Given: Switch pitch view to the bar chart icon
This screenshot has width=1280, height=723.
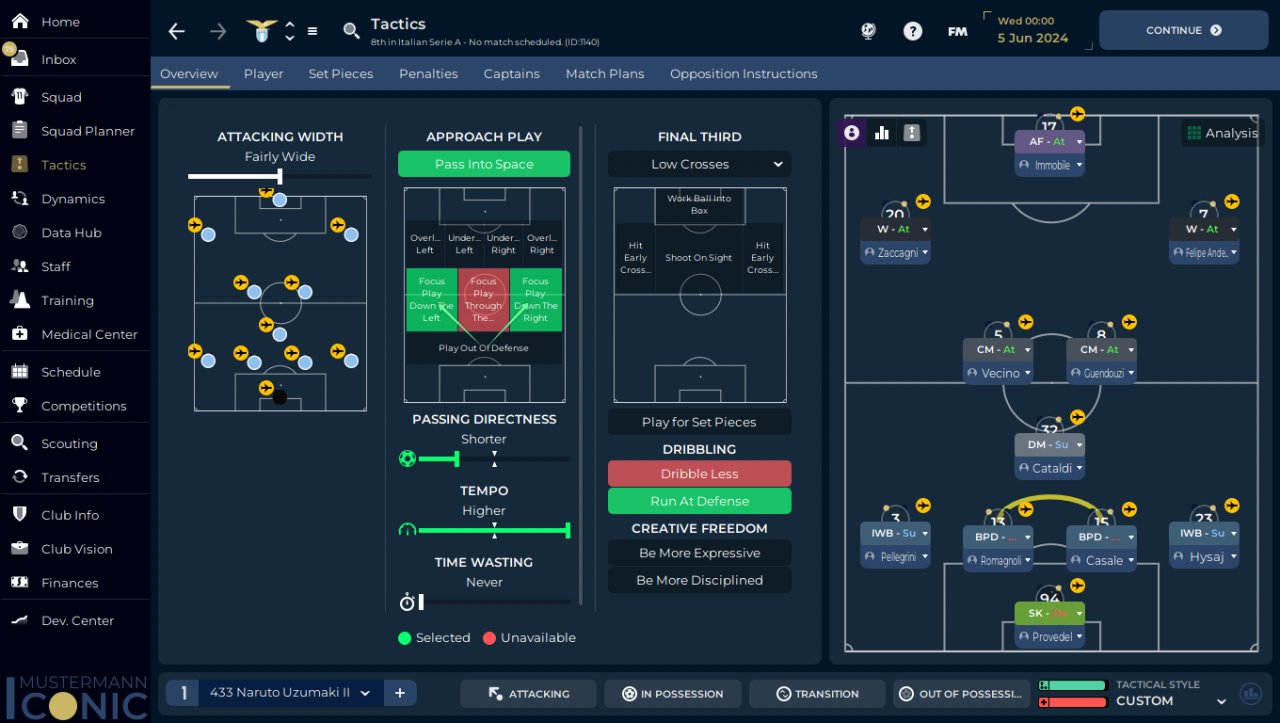Looking at the screenshot, I should [882, 133].
